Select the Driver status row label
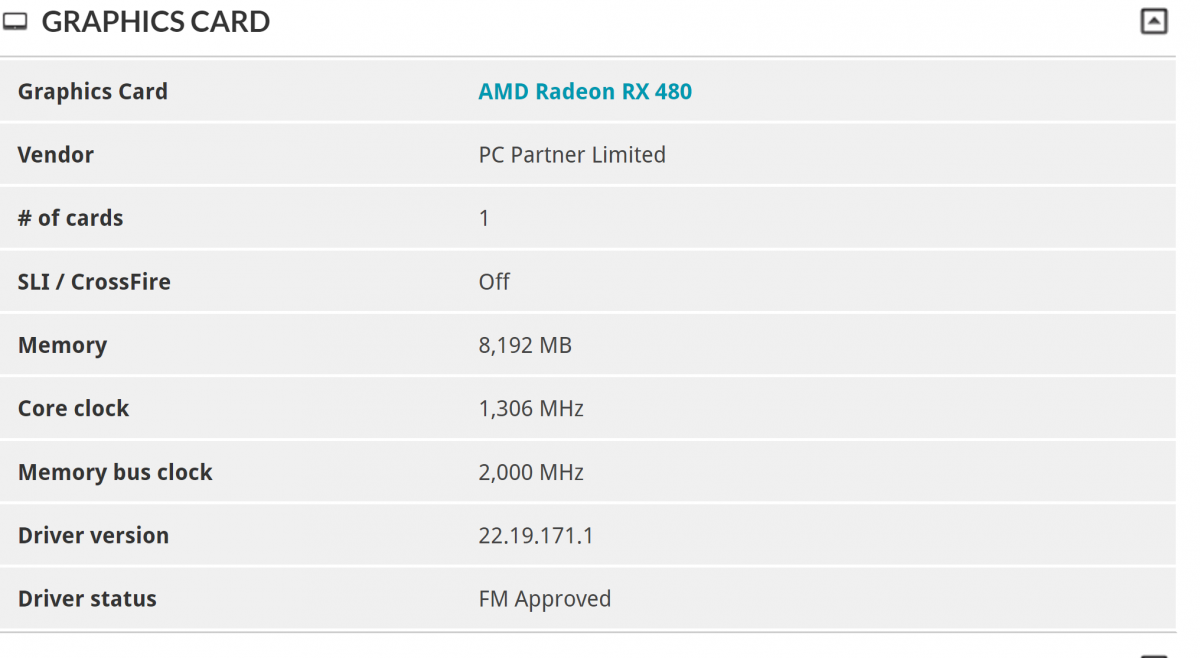The image size is (1200, 658). pyautogui.click(x=87, y=599)
